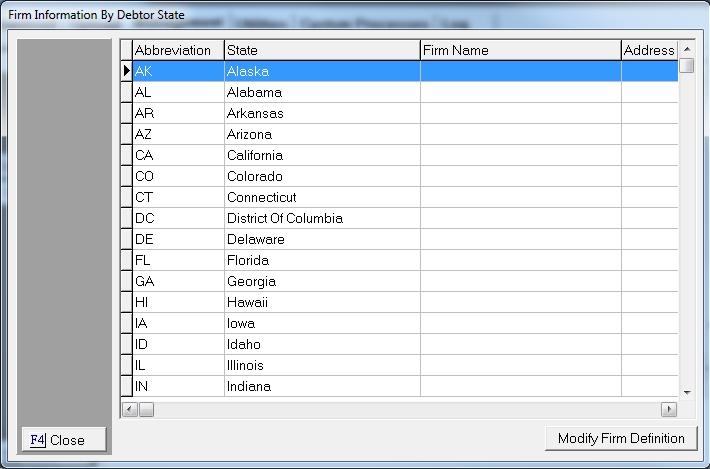Image resolution: width=710 pixels, height=469 pixels.
Task: Click the horizontal scrollbar left arrow
Action: [128, 409]
